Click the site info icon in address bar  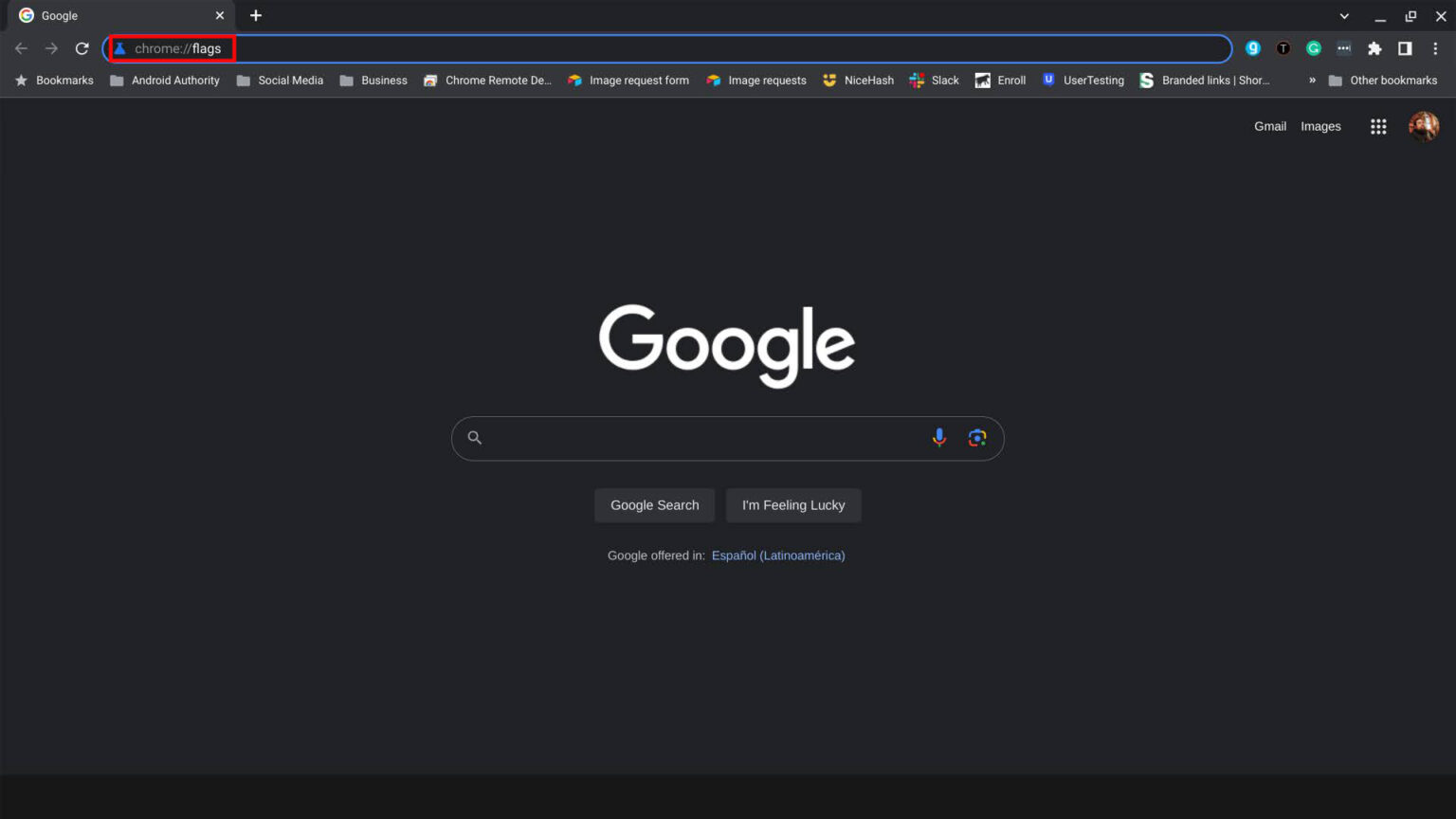coord(120,48)
